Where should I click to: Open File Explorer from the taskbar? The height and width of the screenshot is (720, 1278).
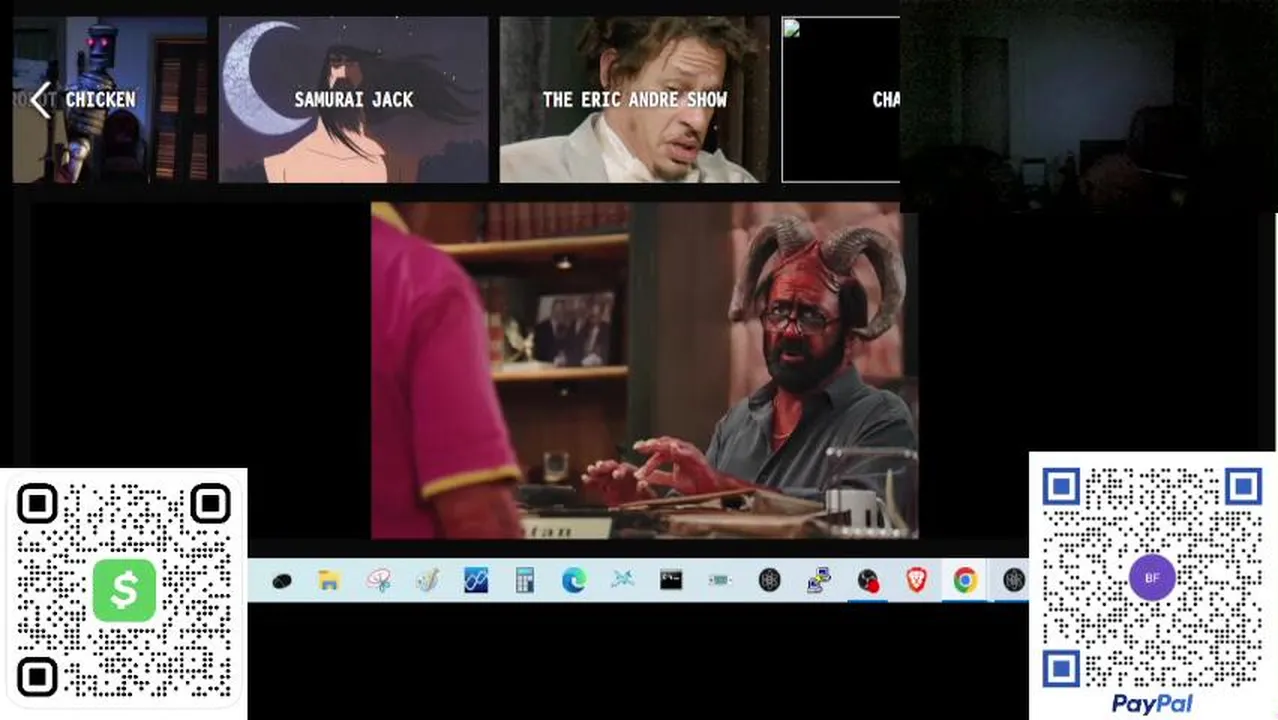[329, 580]
